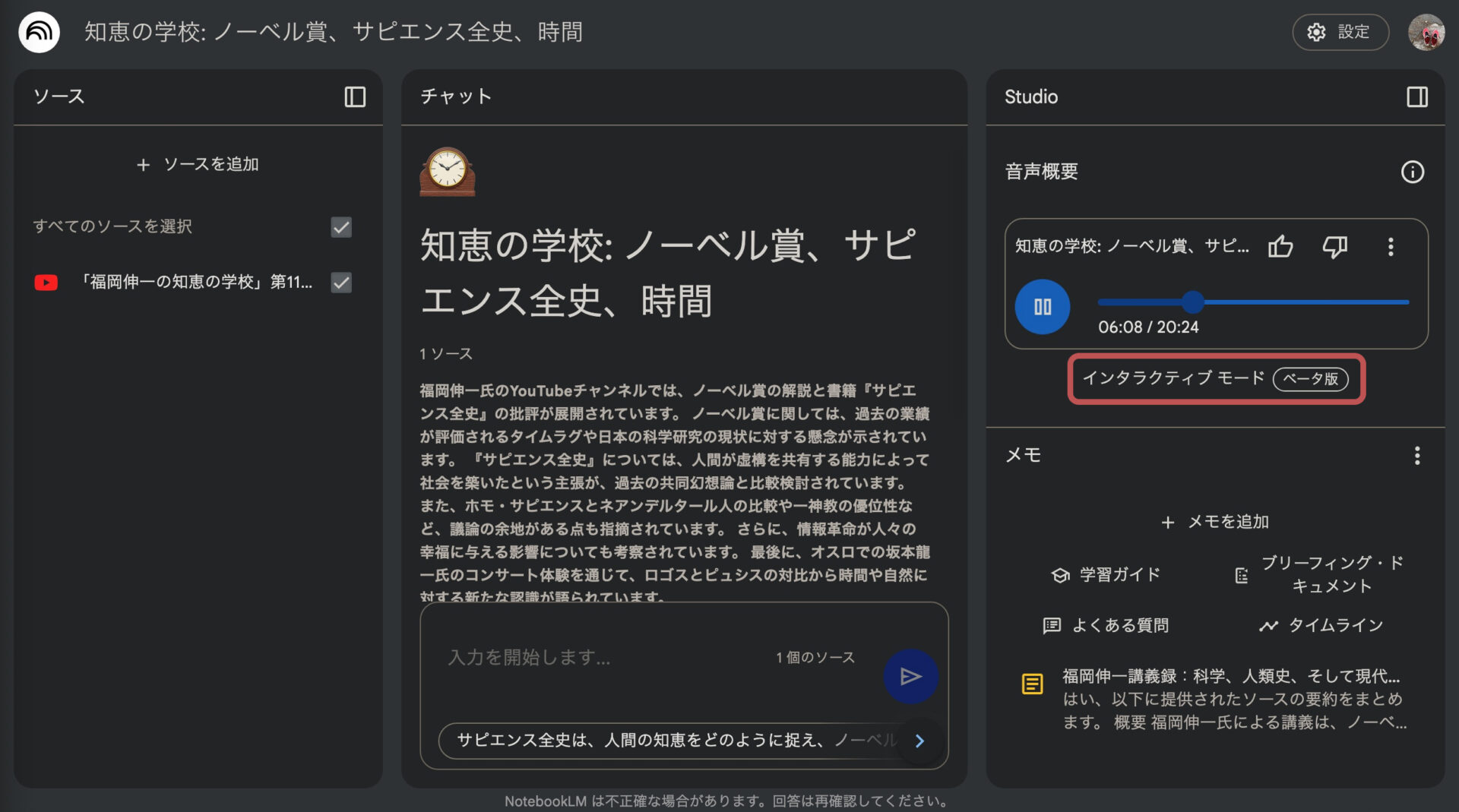Click the yellow note icon

[x=1032, y=684]
